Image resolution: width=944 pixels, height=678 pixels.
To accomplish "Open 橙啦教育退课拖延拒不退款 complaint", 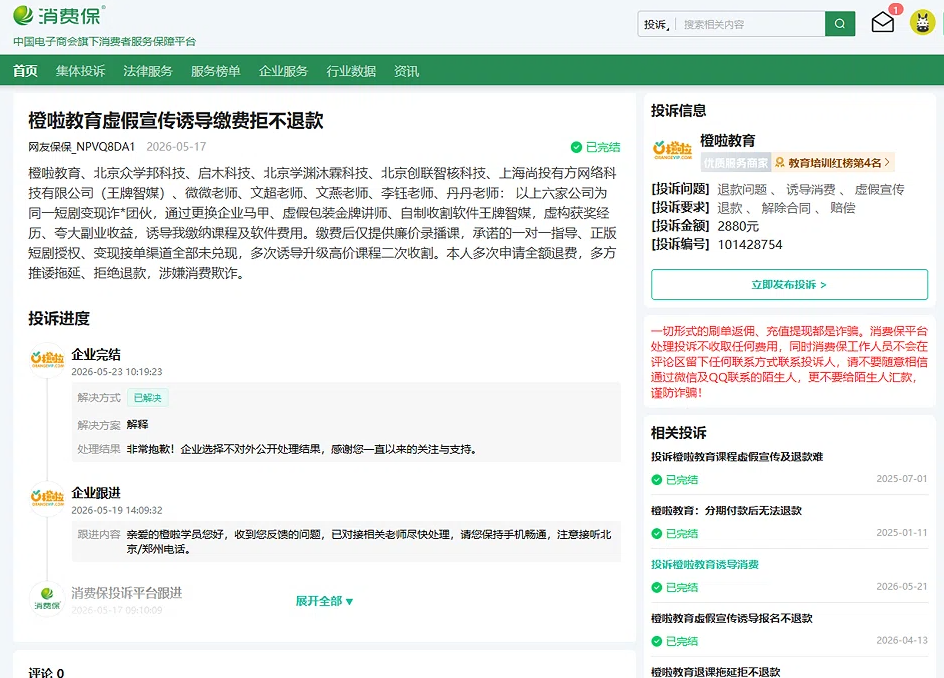I will 715,671.
